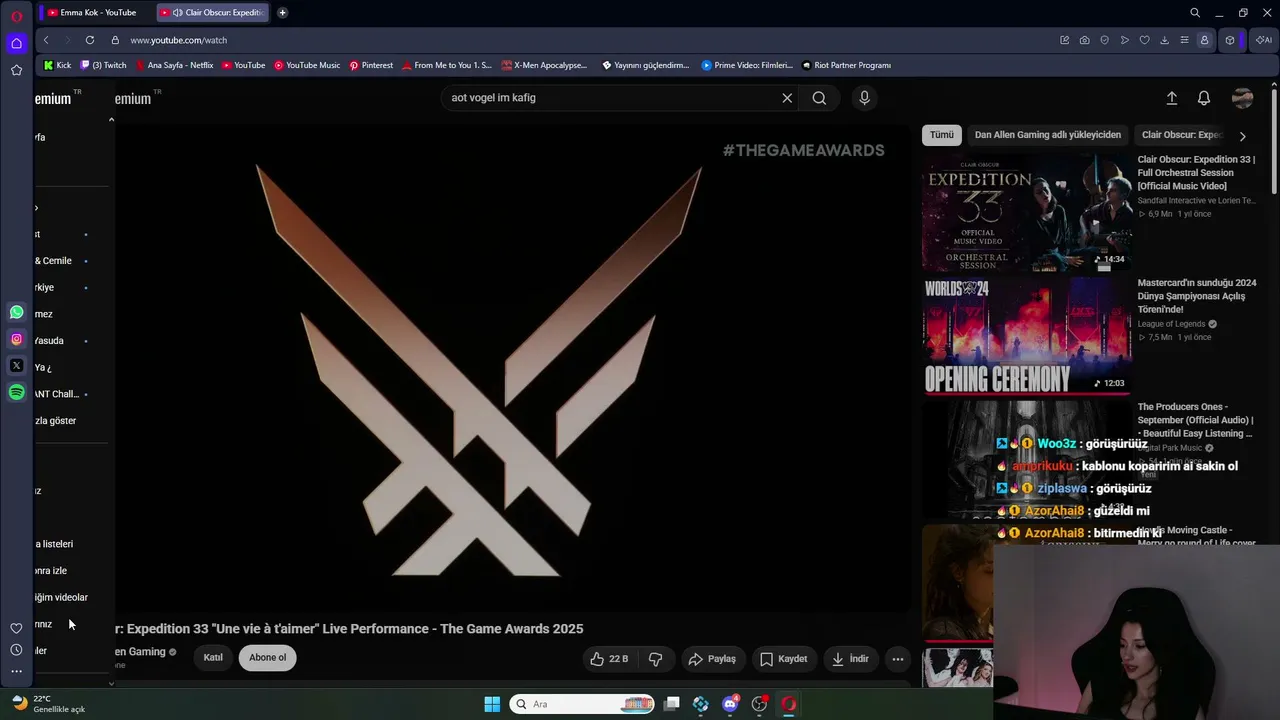1280x720 pixels.
Task: Open Task View on the taskbar
Action: 672,704
